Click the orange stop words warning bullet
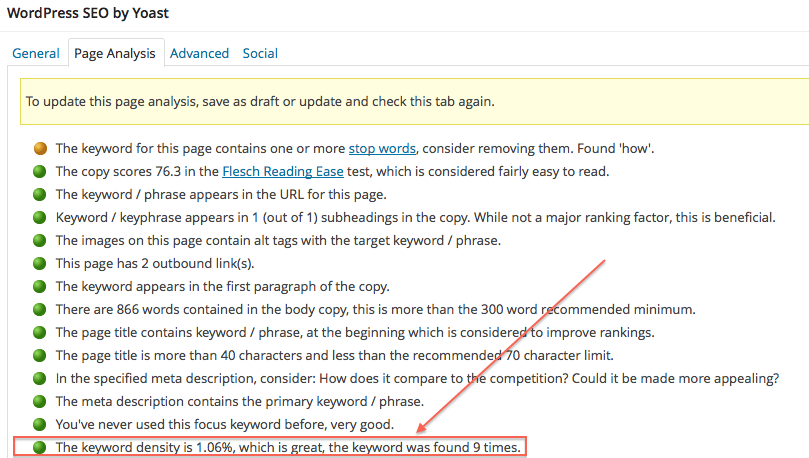Screen dimensions: 809x458 tap(40, 149)
